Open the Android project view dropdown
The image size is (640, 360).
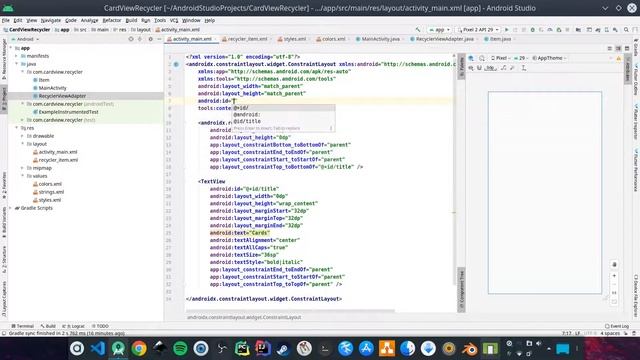[25, 39]
